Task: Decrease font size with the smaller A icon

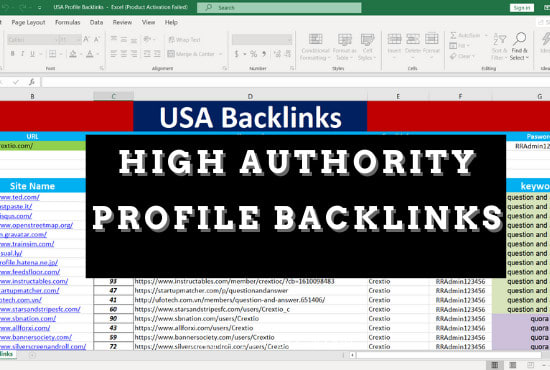Action: [97, 39]
